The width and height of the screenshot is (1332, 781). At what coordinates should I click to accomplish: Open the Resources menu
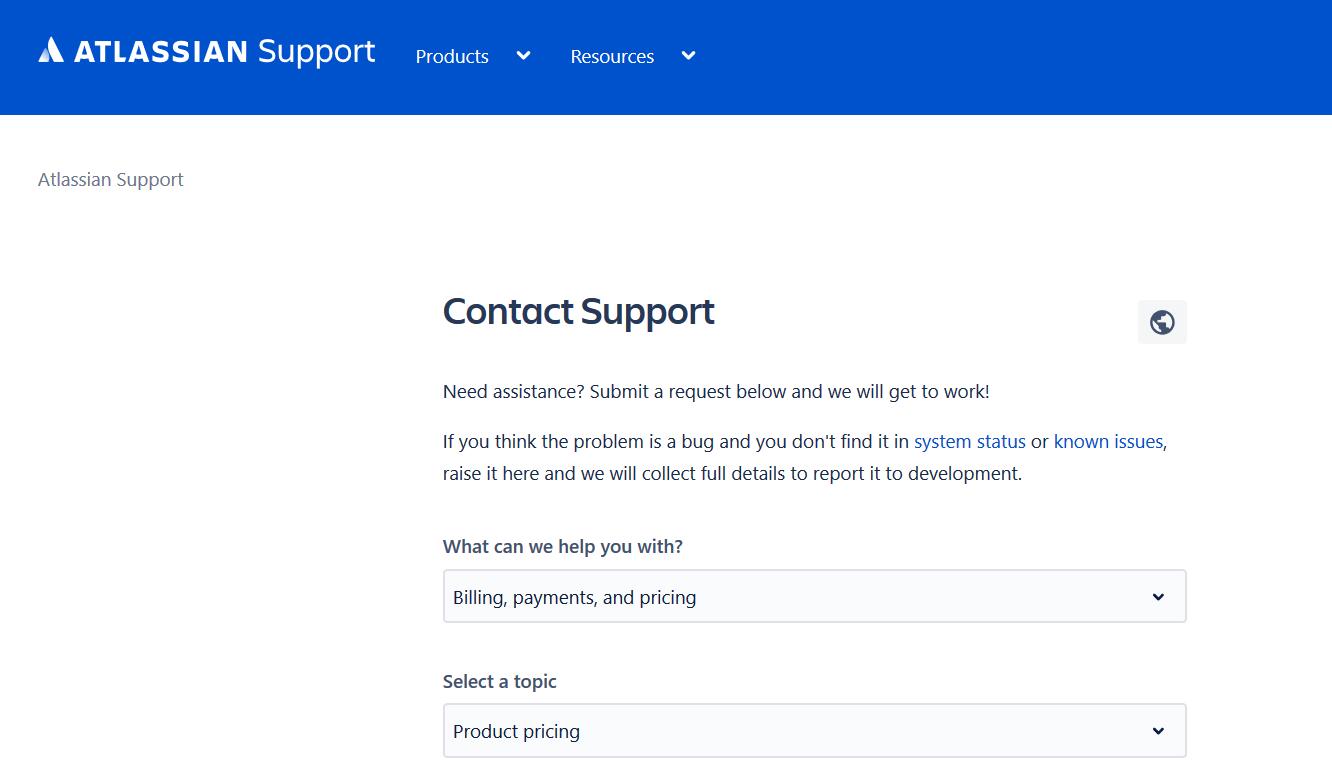coord(611,57)
